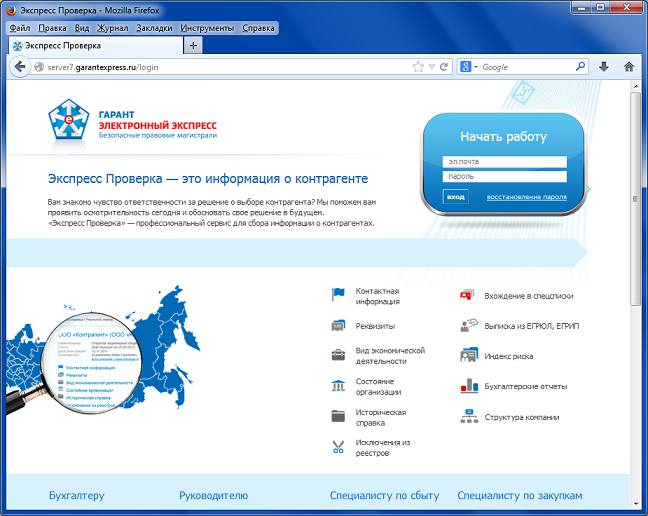The image size is (648, 516).
Task: Click the Реквизиты icon
Action: pos(338,326)
